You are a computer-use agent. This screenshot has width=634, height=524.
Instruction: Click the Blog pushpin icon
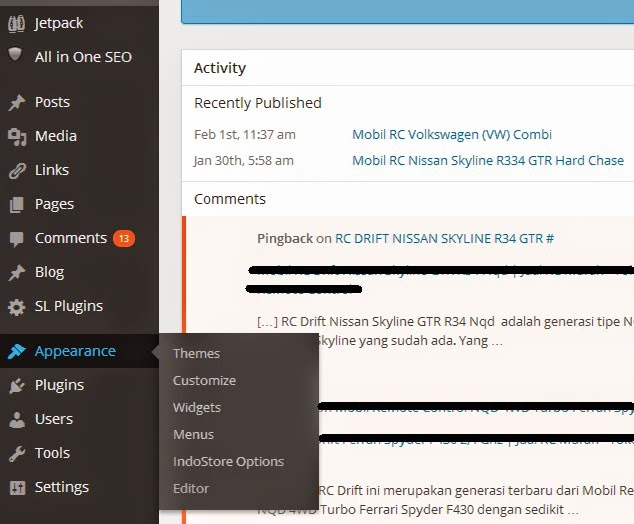[17, 273]
